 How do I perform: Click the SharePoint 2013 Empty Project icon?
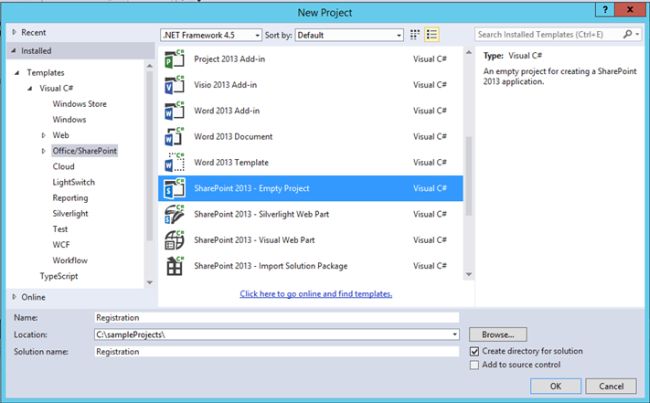click(175, 188)
